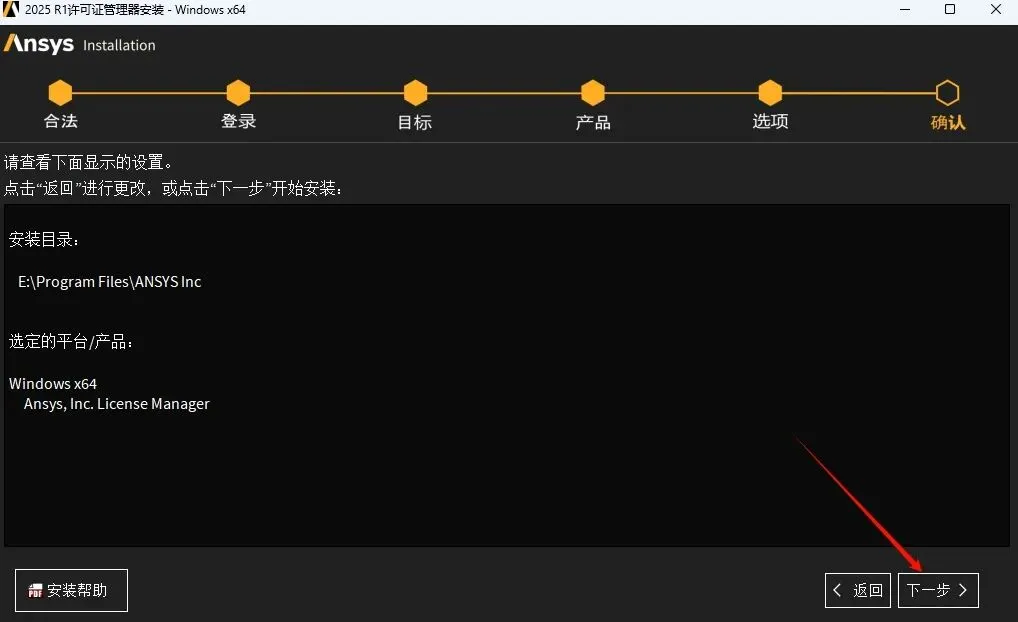
Task: Click the Ansys logo in the header
Action: 39,44
